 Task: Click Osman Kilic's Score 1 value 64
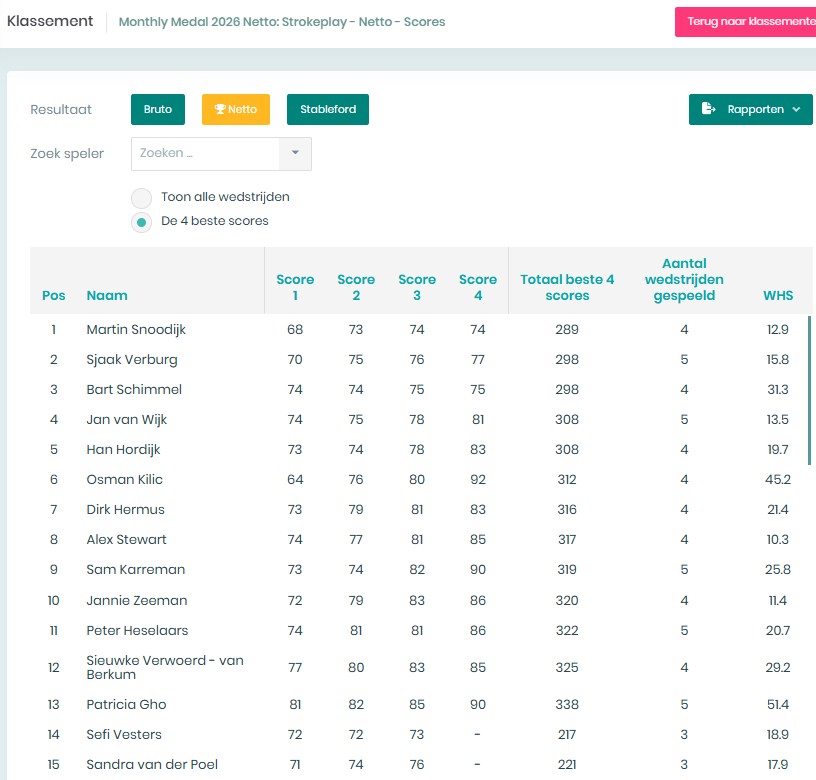pos(295,480)
